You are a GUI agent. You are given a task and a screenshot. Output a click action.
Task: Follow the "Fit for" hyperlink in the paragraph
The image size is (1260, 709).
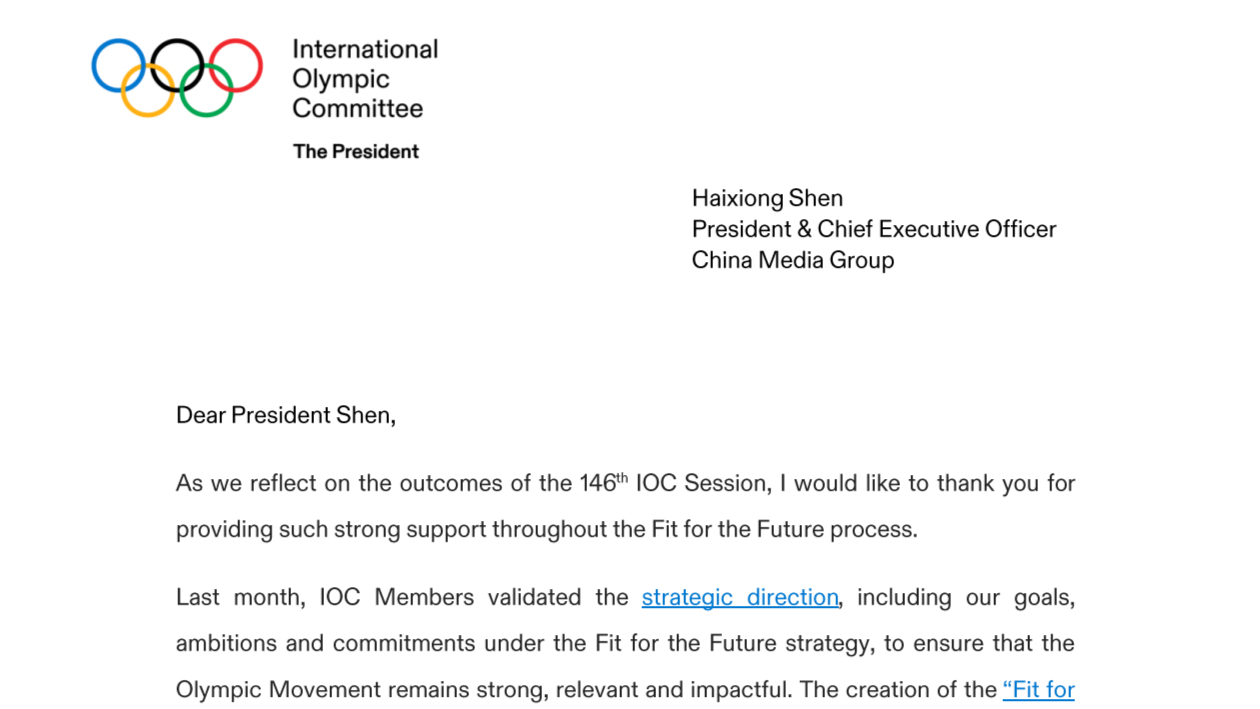coord(1039,689)
